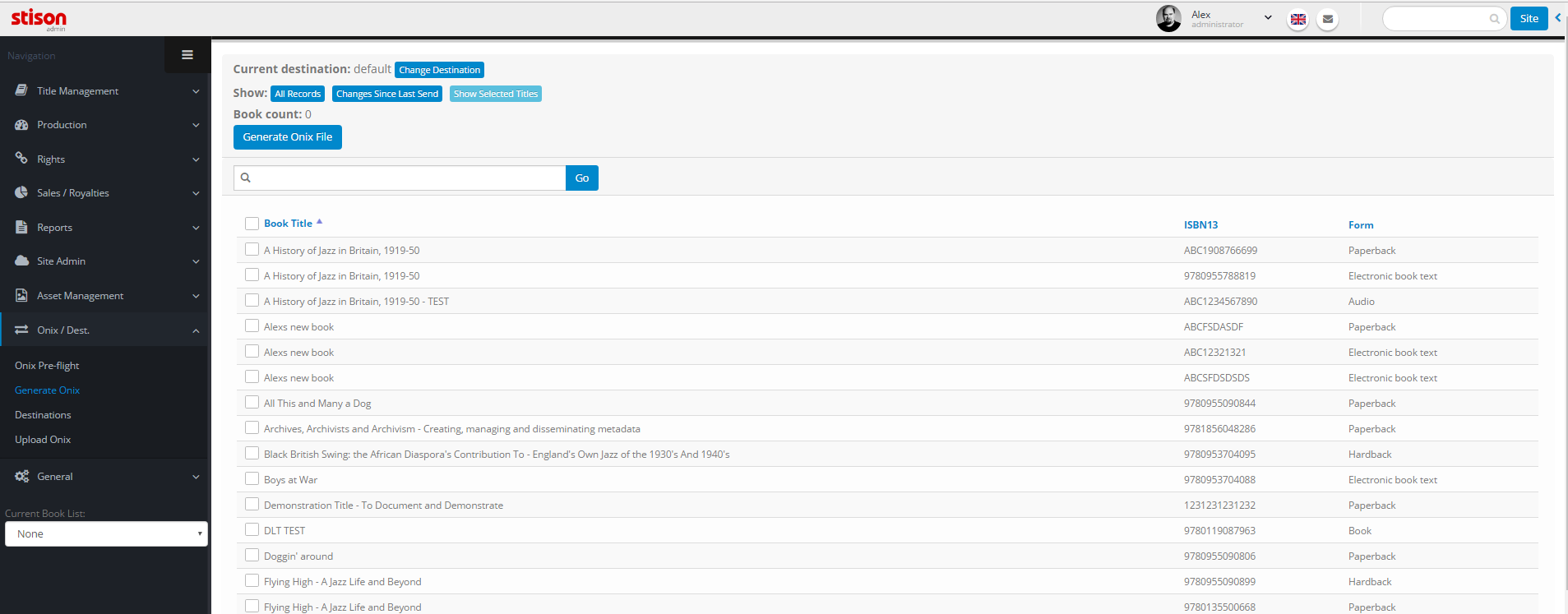The image size is (1568, 614).
Task: Sort the table by ISBN13 column header
Action: tap(1200, 225)
